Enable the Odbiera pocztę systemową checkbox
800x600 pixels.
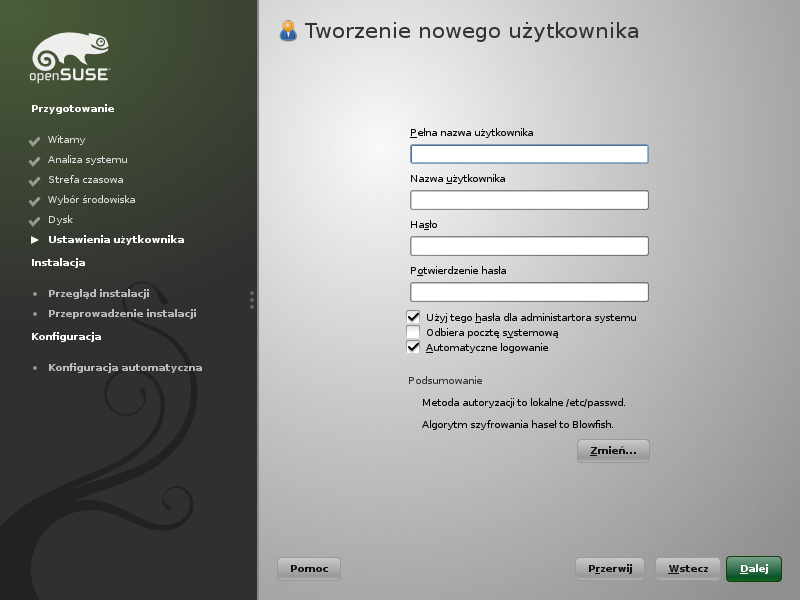(x=413, y=332)
